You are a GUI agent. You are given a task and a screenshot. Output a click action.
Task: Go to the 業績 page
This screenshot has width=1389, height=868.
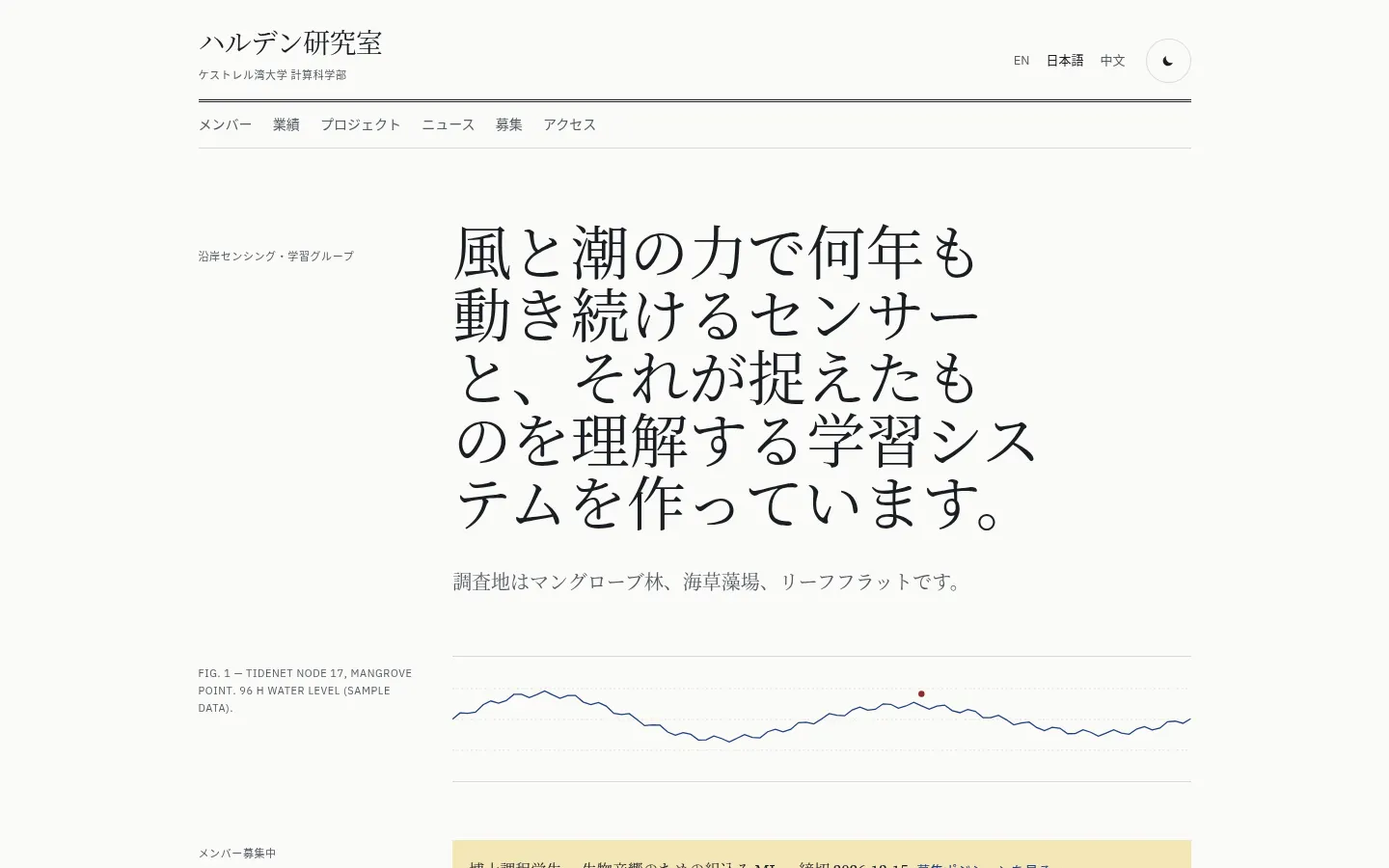(286, 124)
